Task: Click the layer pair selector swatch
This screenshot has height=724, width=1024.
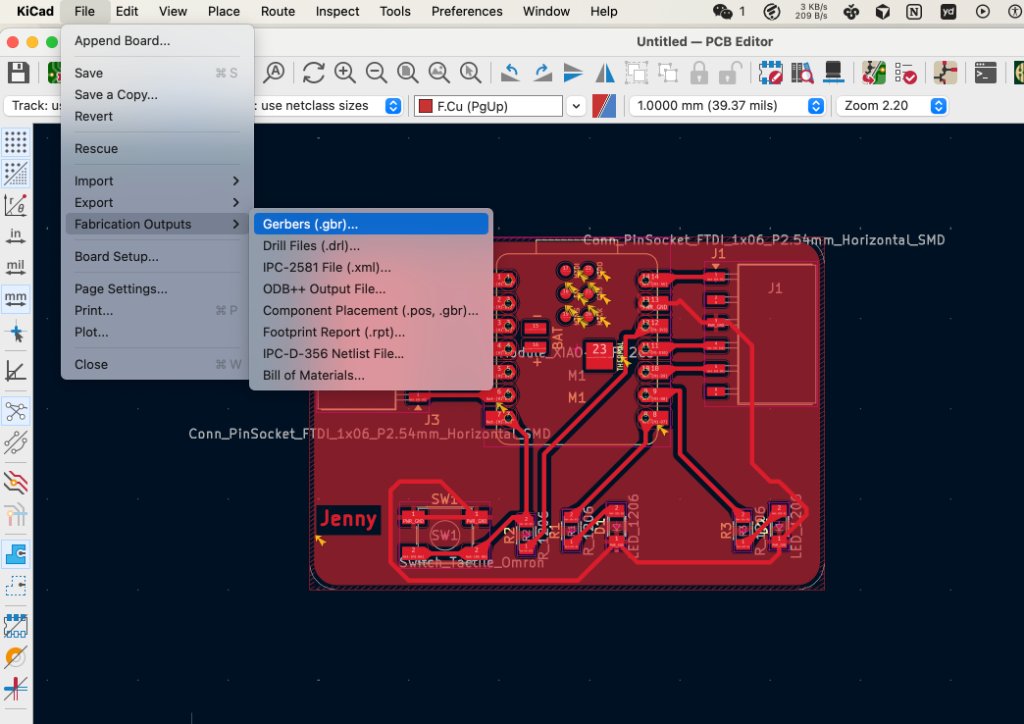Action: 604,106
